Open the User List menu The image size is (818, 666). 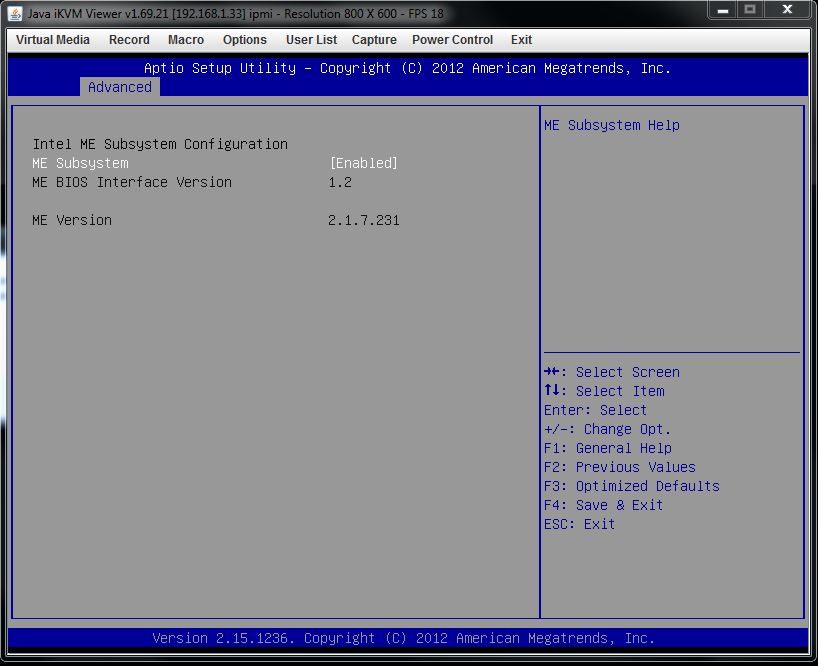pos(311,40)
